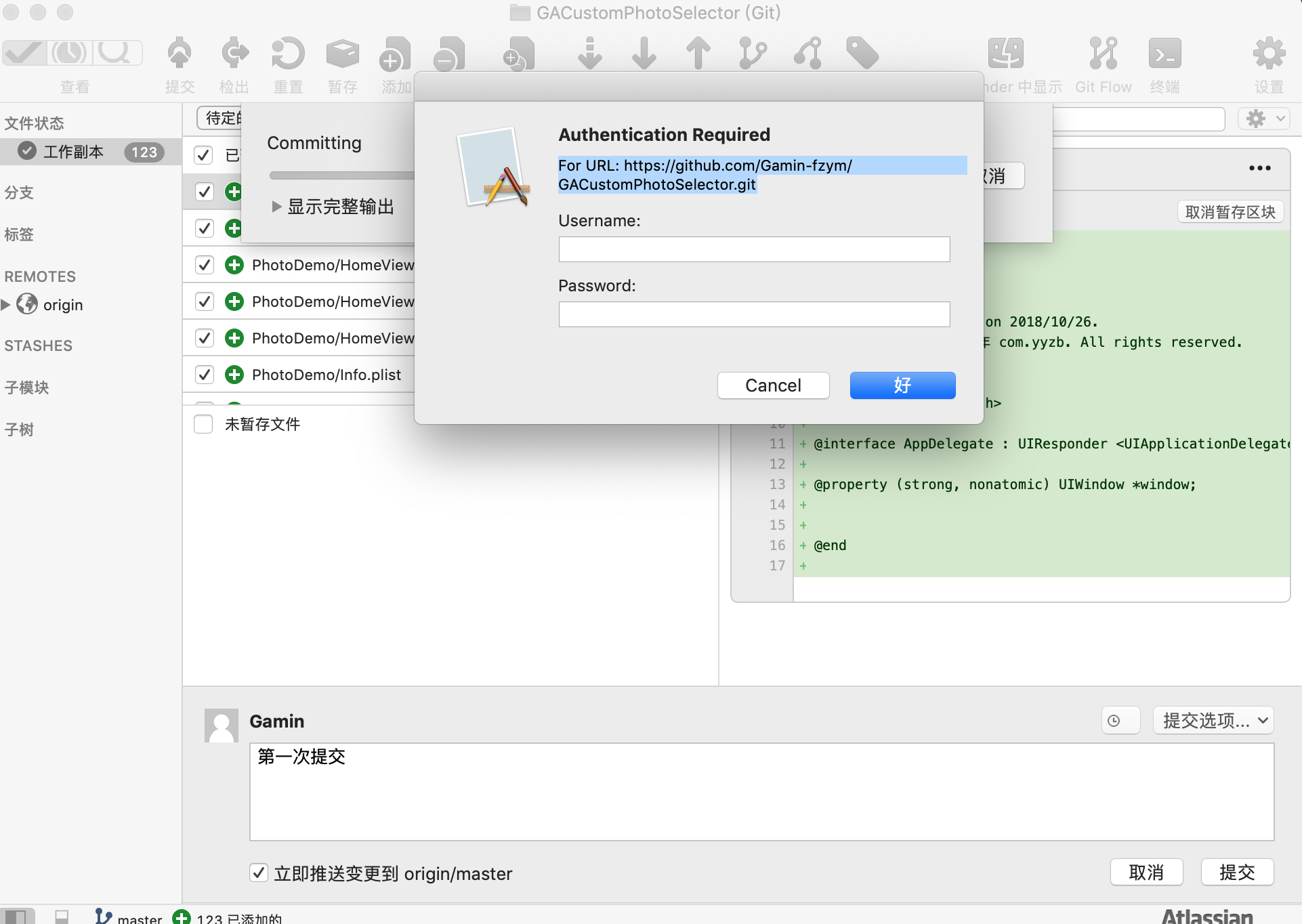This screenshot has width=1302, height=924.
Task: Open the gear dropdown beside search field
Action: pos(1264,119)
